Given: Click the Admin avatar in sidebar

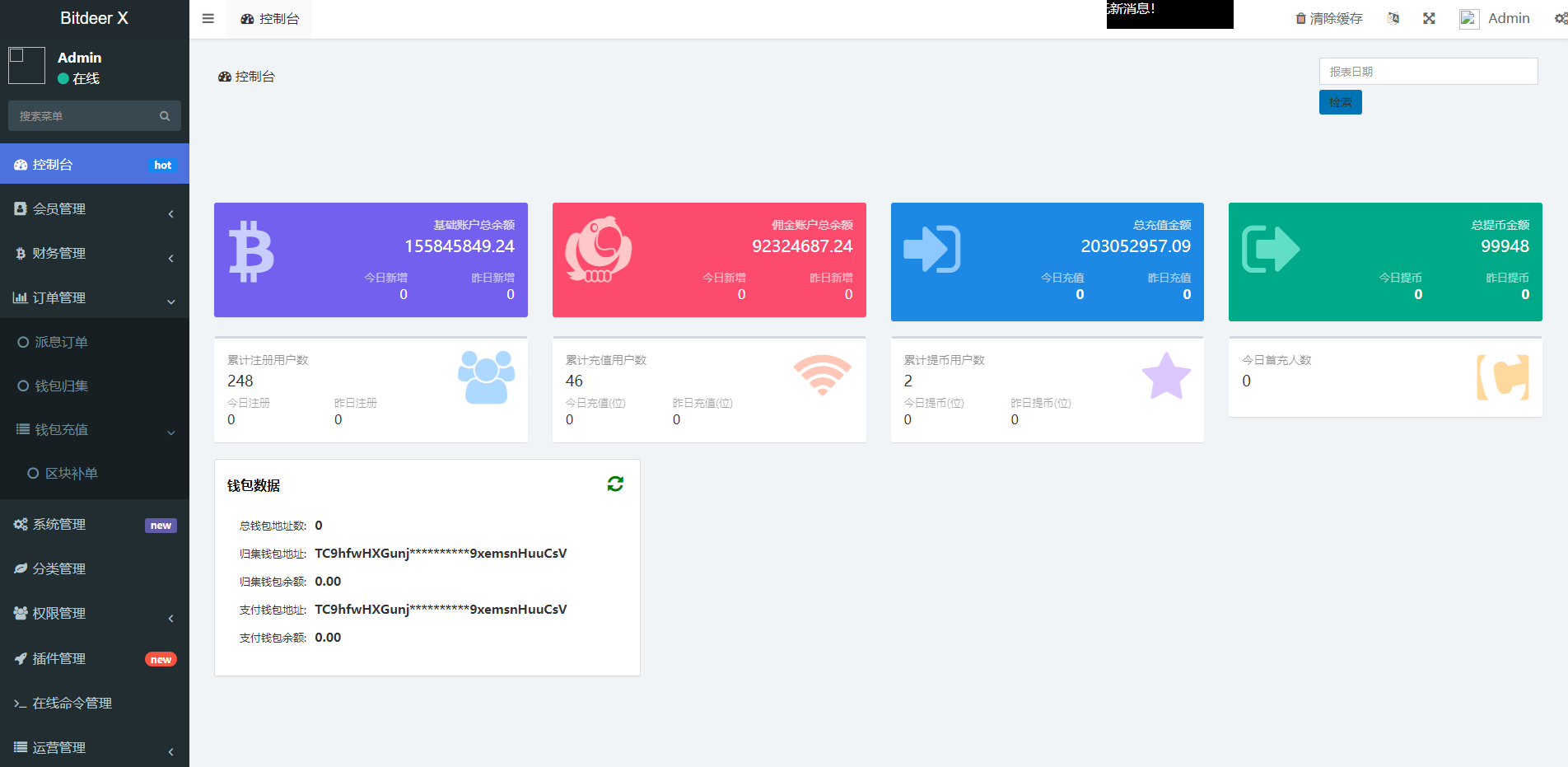Looking at the screenshot, I should [x=26, y=65].
